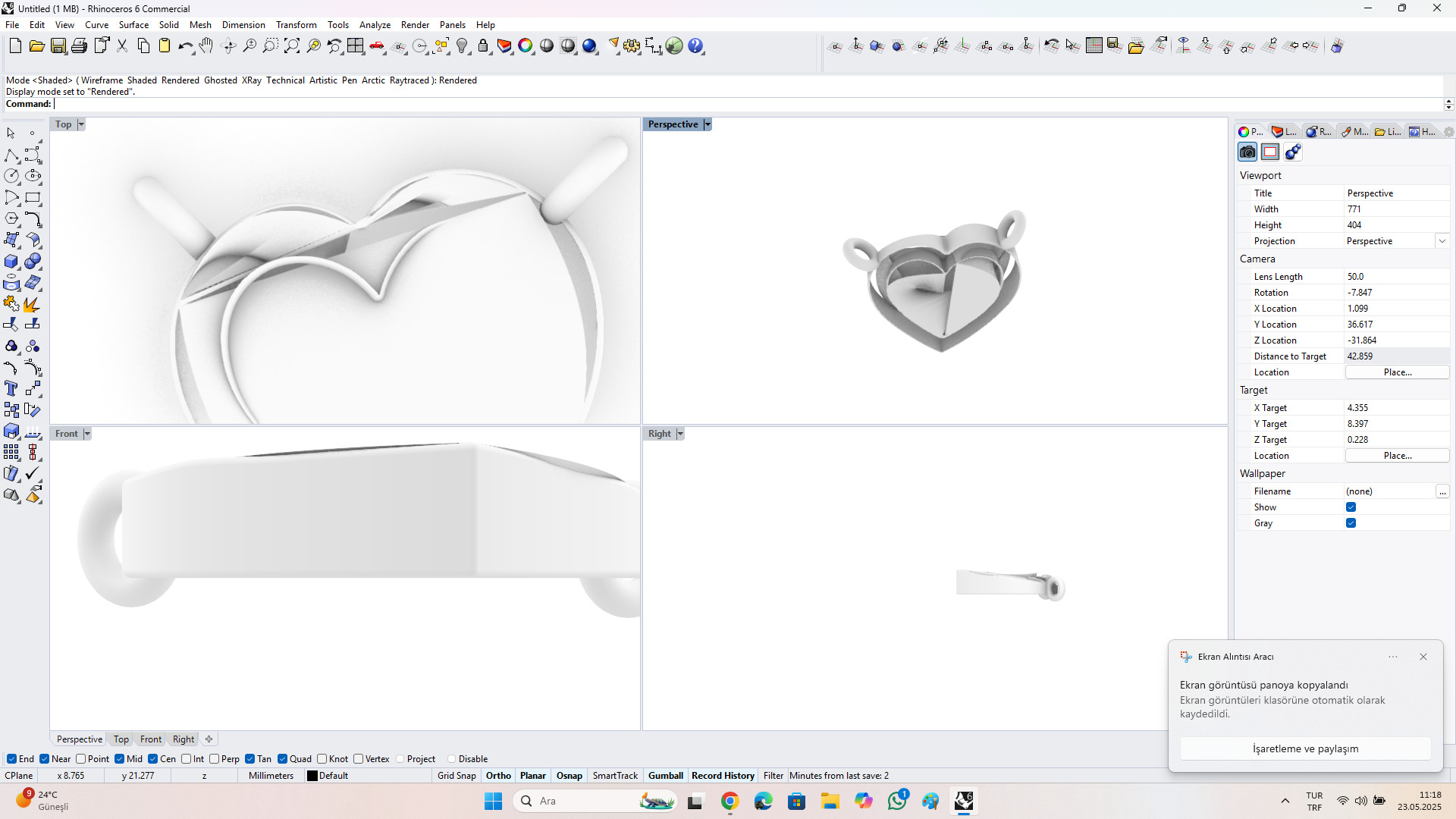Open the Layers icon in the toolbar
Screen dimensions: 1456x819
pos(504,46)
